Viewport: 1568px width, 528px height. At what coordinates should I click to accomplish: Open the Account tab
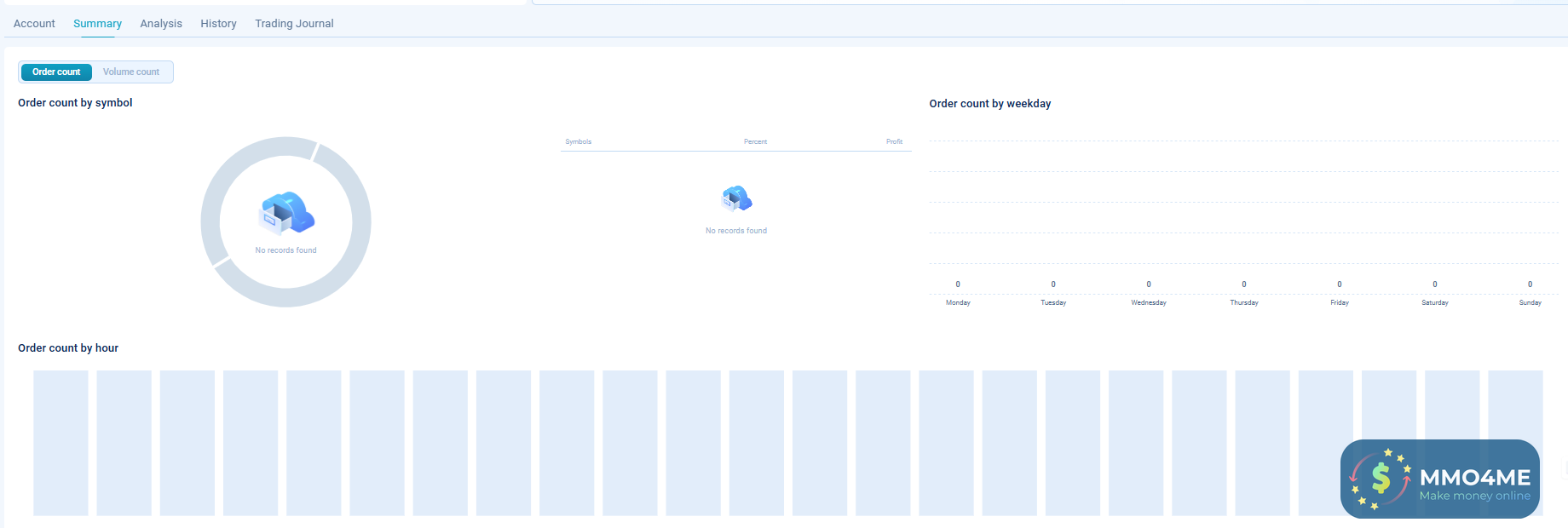(x=34, y=24)
